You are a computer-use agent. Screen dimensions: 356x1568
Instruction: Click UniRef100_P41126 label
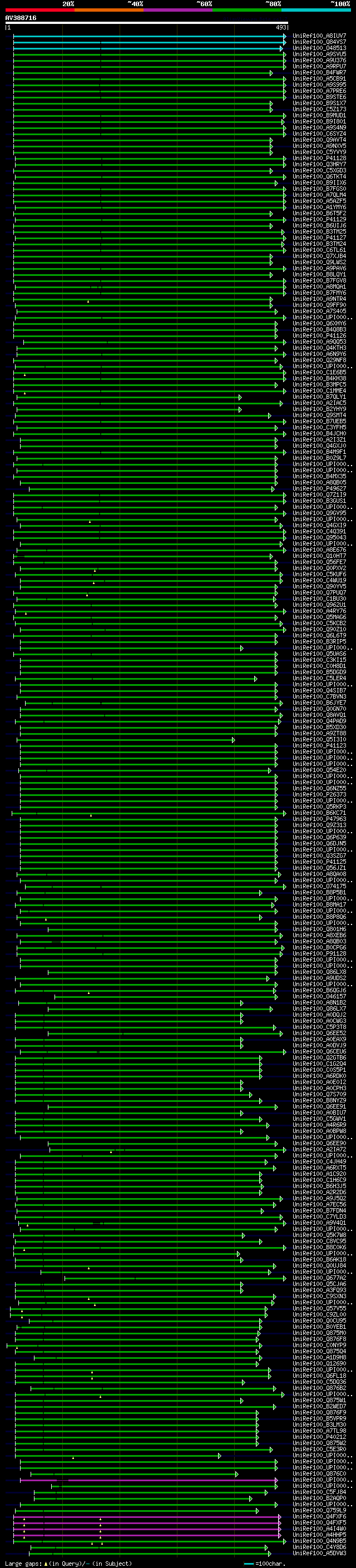(319, 335)
